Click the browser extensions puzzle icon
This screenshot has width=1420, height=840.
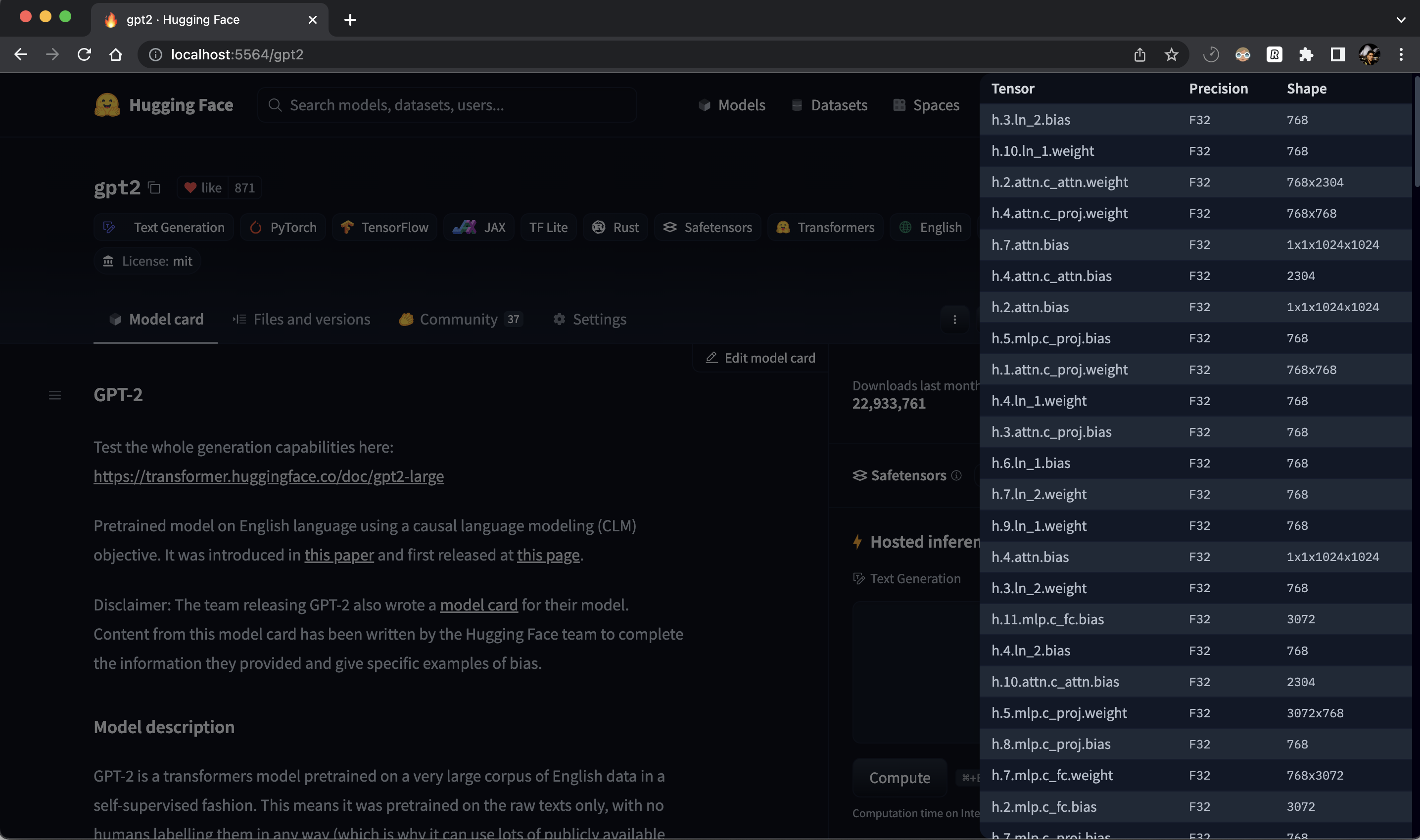[1306, 54]
